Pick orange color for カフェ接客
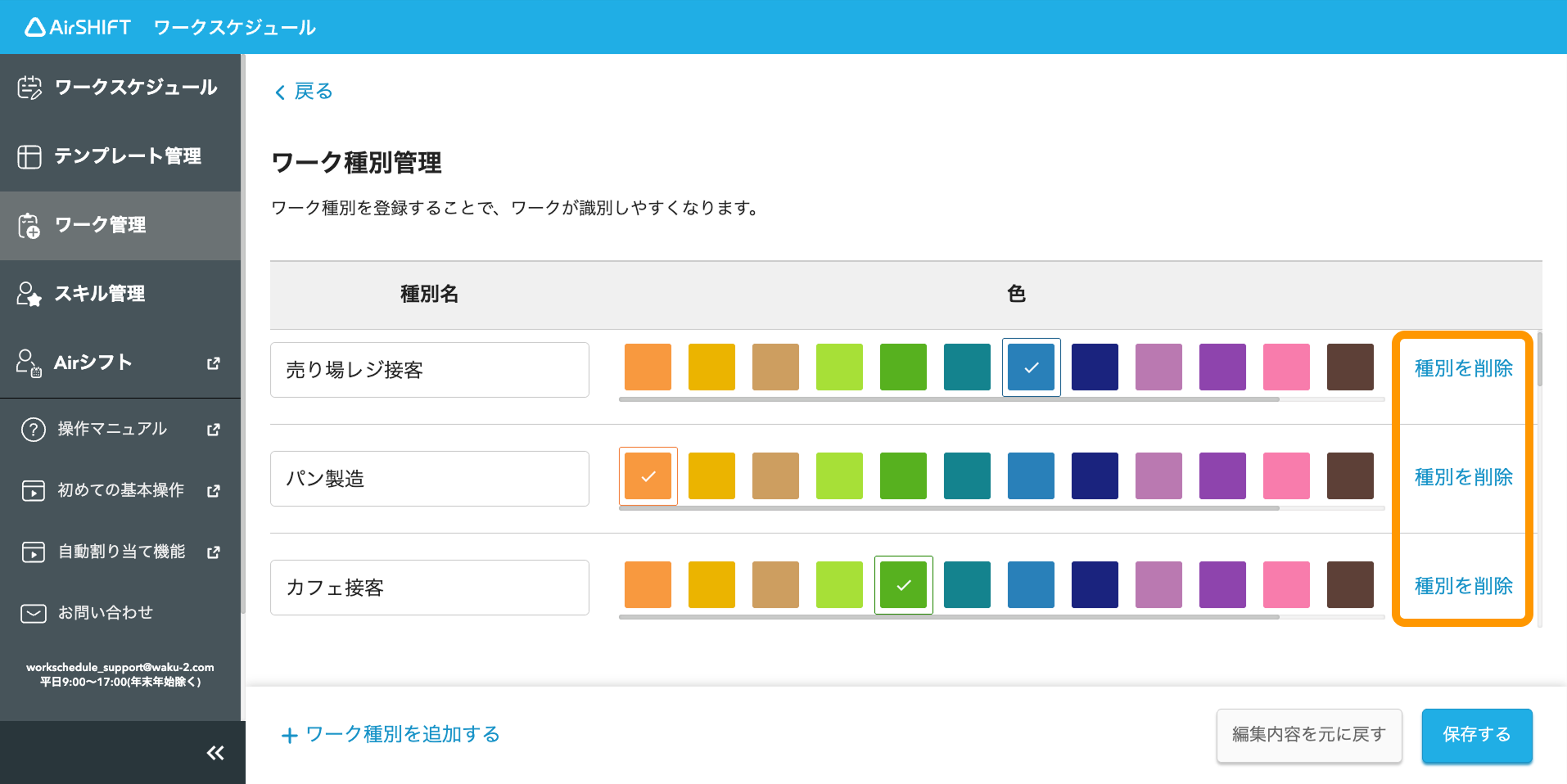 648,584
